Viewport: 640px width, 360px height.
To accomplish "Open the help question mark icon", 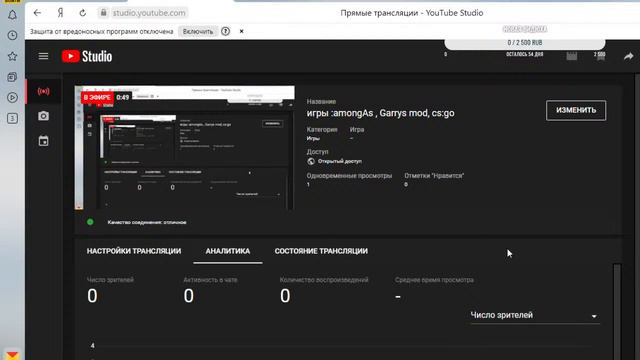I will coord(225,31).
